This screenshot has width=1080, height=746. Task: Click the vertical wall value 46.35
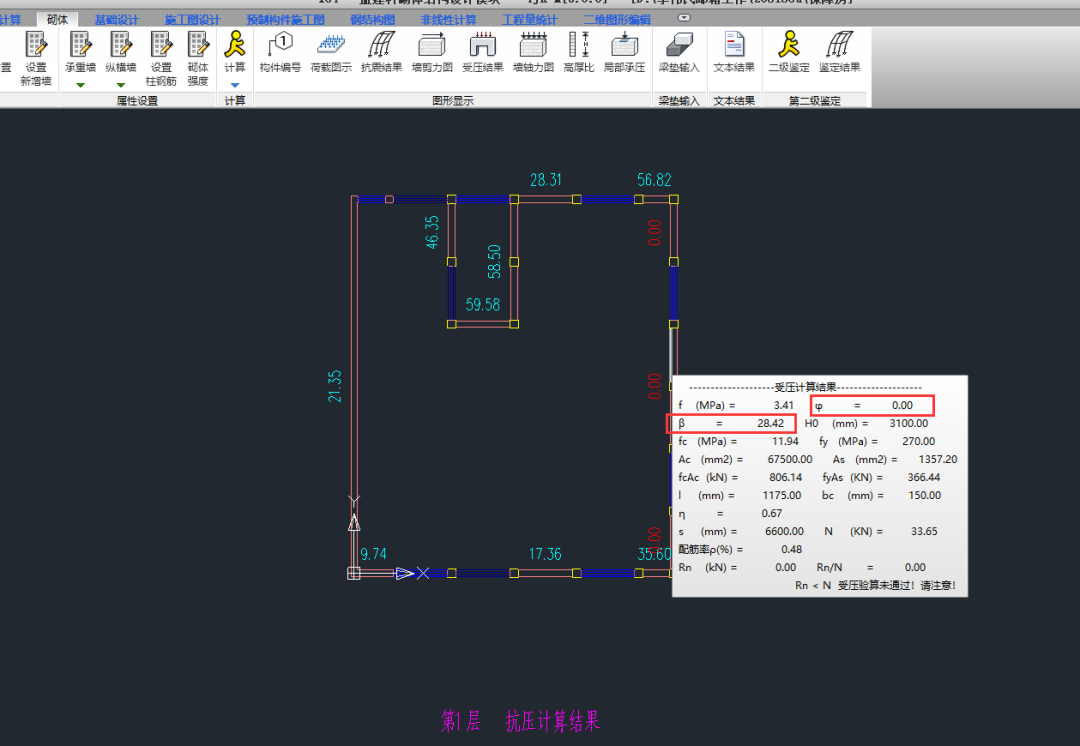(432, 232)
